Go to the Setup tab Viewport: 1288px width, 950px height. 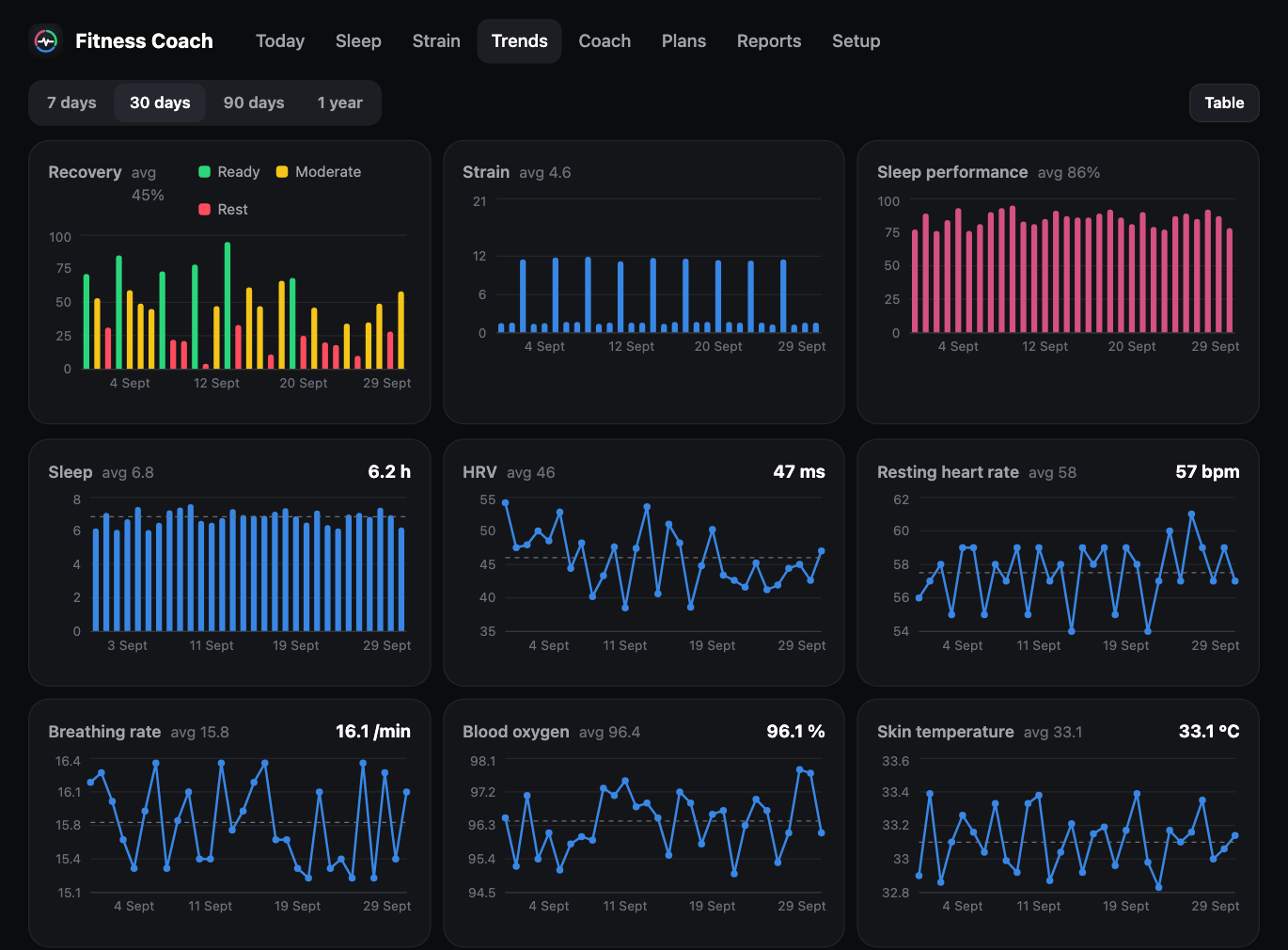click(856, 41)
